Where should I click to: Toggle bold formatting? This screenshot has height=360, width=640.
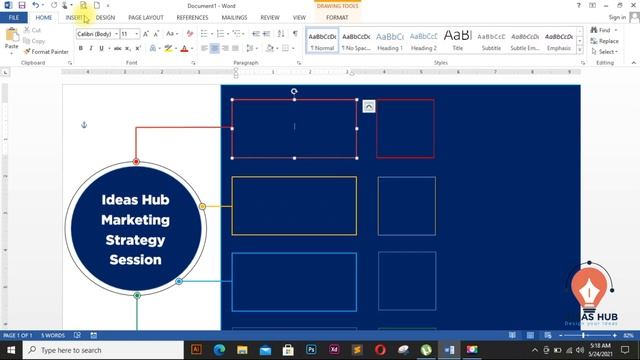[81, 49]
